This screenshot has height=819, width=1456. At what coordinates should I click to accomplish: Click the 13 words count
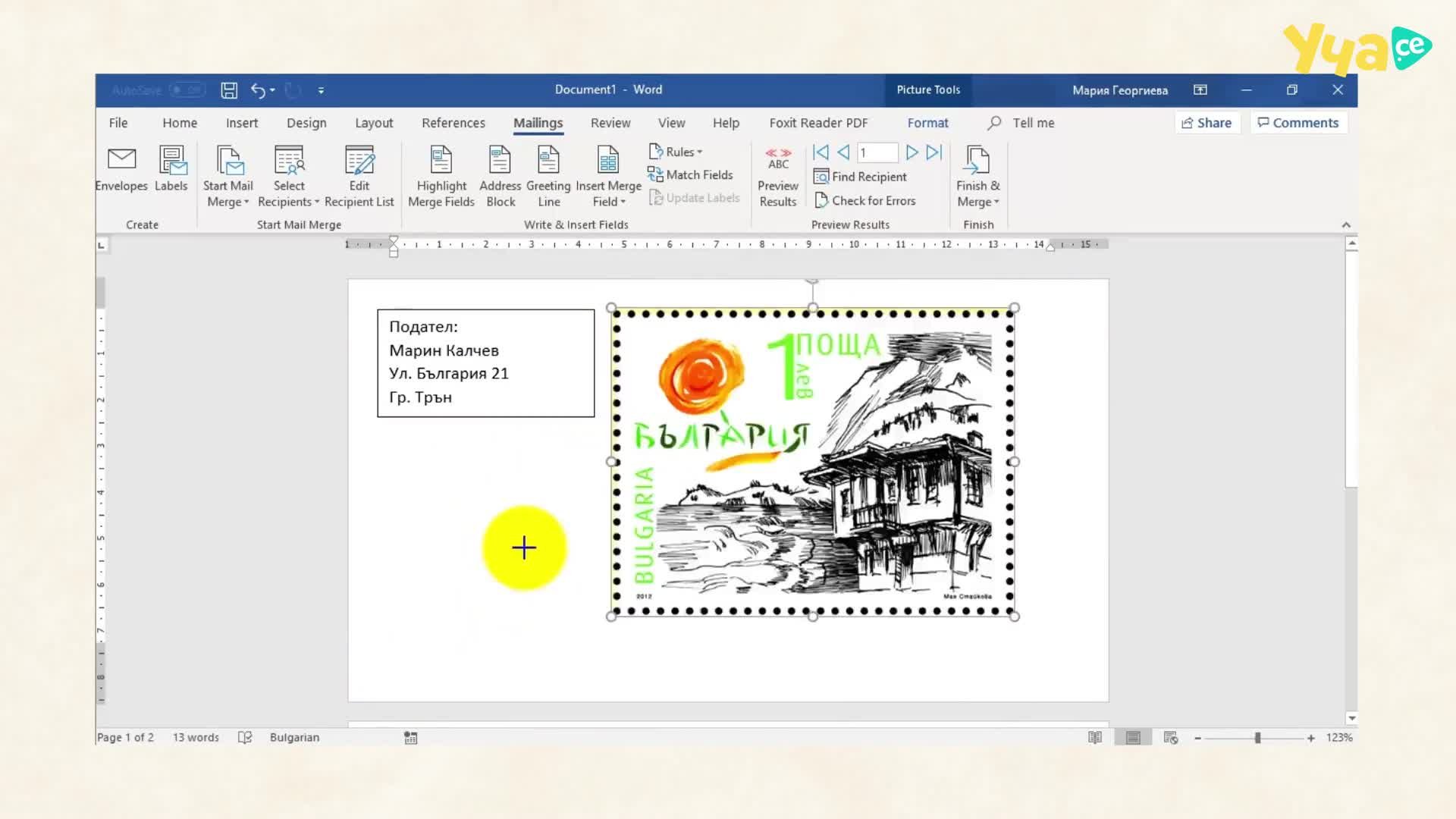[196, 737]
